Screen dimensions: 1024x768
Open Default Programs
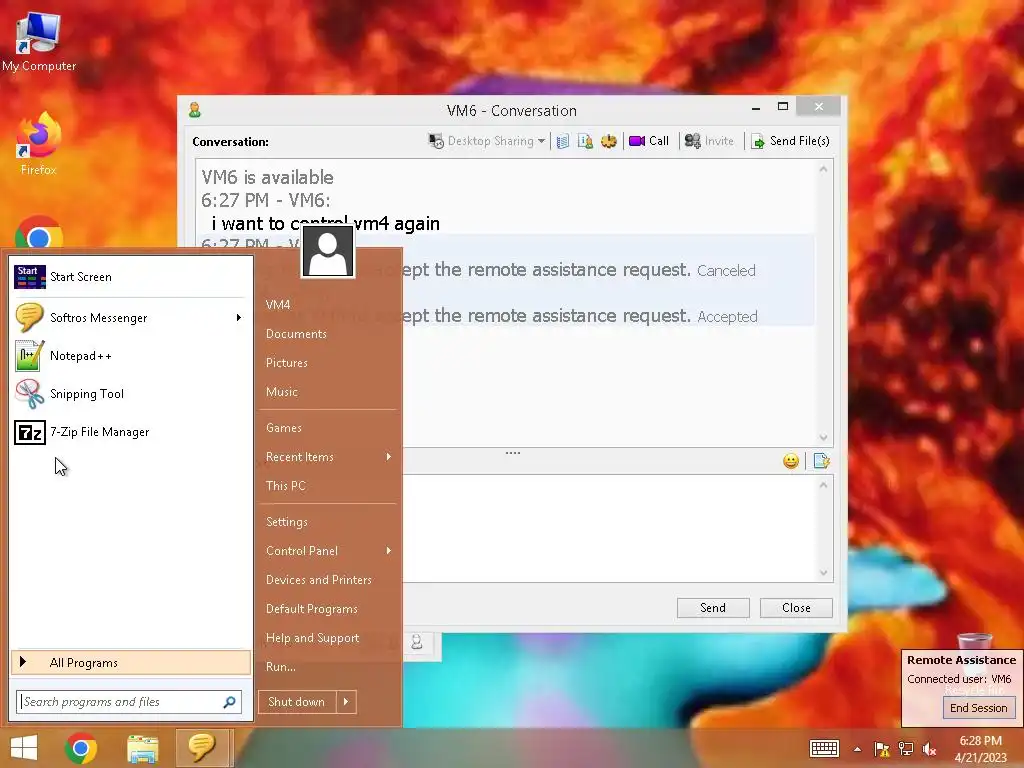click(x=312, y=609)
